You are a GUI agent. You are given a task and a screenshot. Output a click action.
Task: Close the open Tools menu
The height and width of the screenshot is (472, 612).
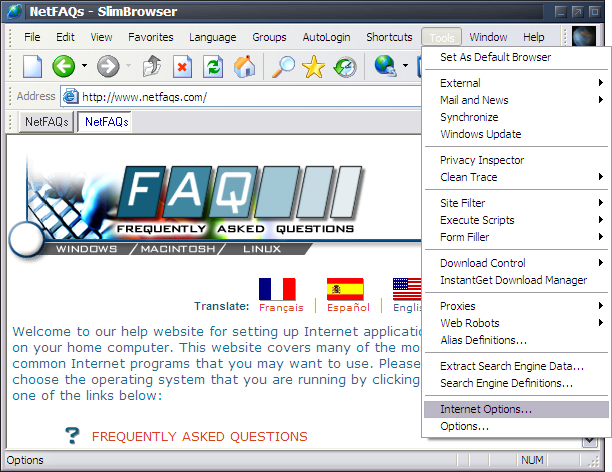tap(441, 37)
